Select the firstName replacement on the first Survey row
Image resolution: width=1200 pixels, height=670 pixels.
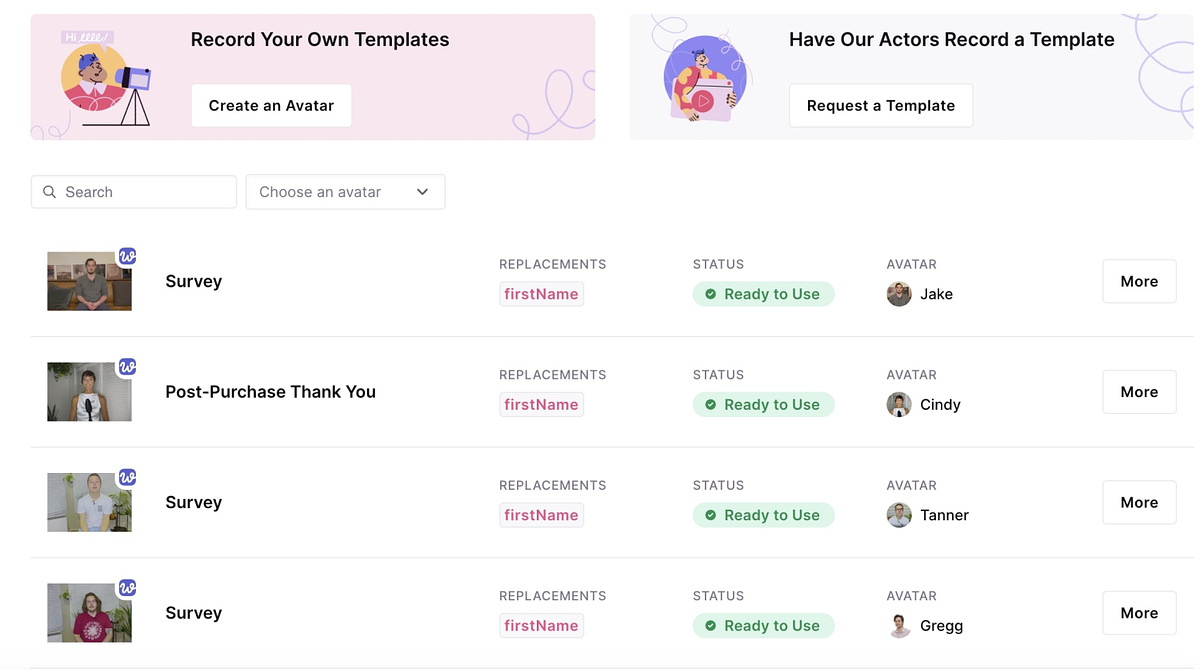pos(541,293)
